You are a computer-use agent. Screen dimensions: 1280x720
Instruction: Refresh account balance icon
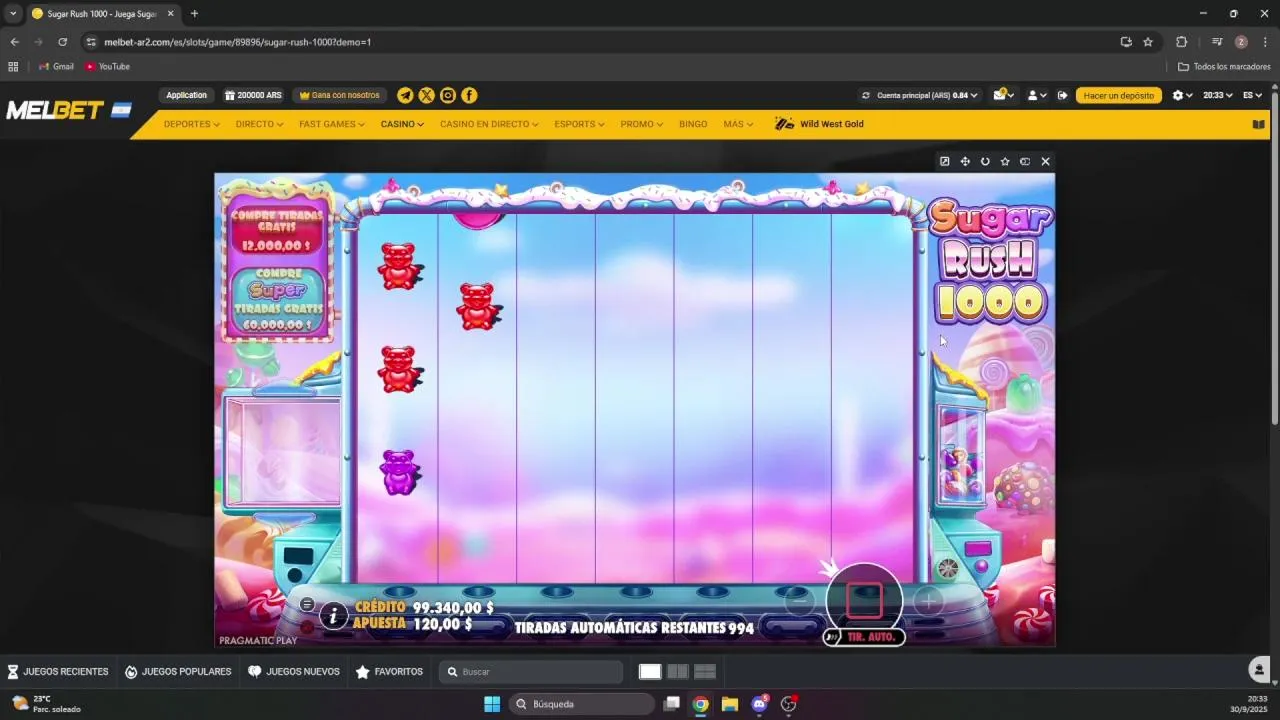coord(866,95)
